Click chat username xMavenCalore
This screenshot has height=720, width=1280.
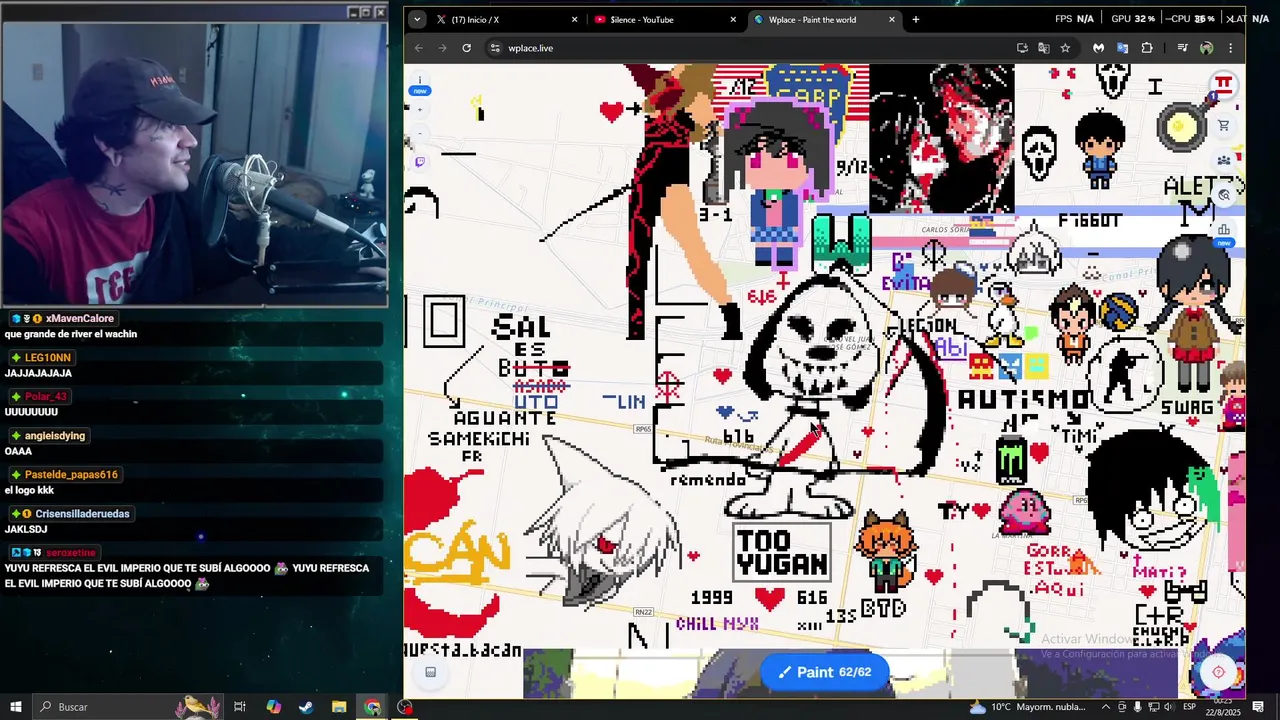pos(79,319)
